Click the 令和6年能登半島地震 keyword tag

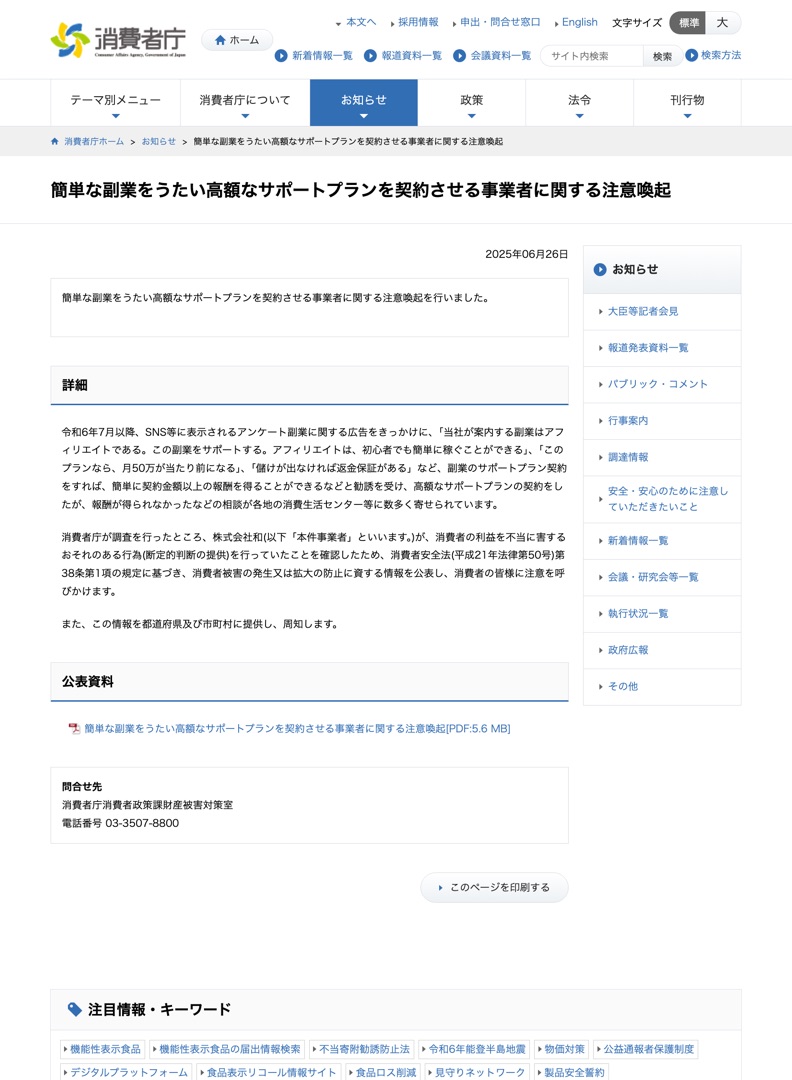475,1049
